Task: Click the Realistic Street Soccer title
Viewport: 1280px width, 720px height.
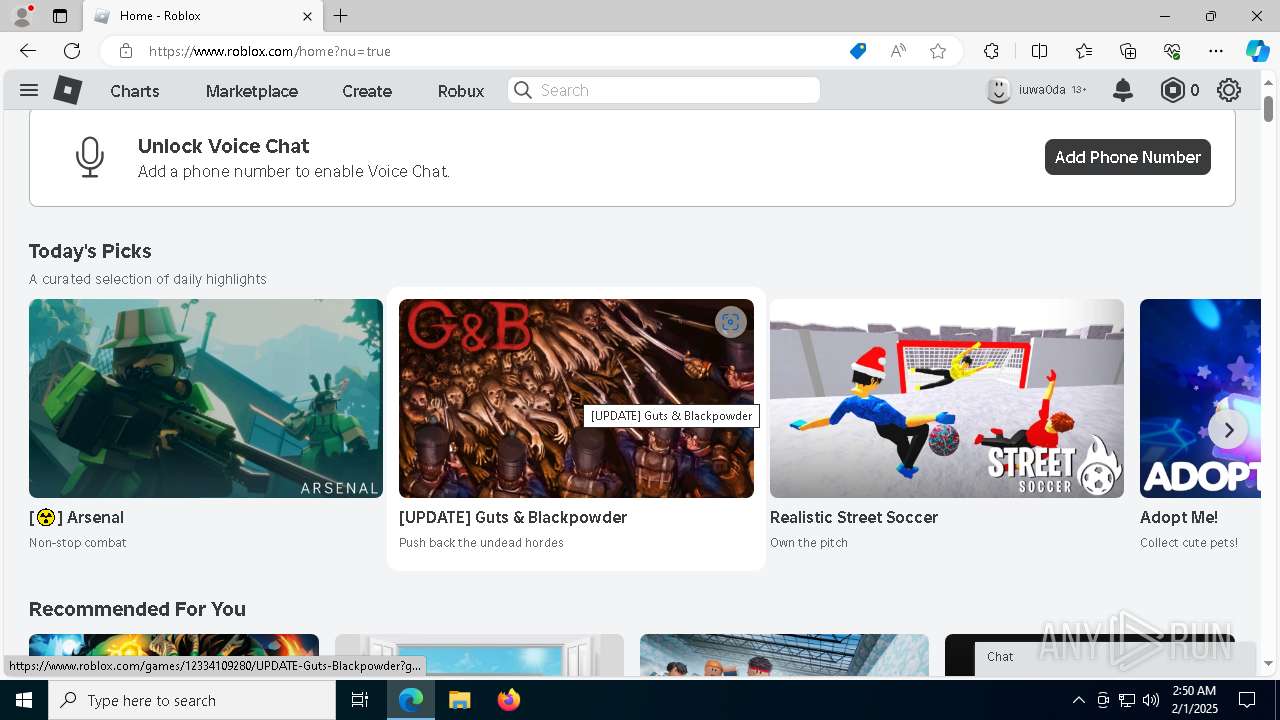Action: [x=854, y=517]
